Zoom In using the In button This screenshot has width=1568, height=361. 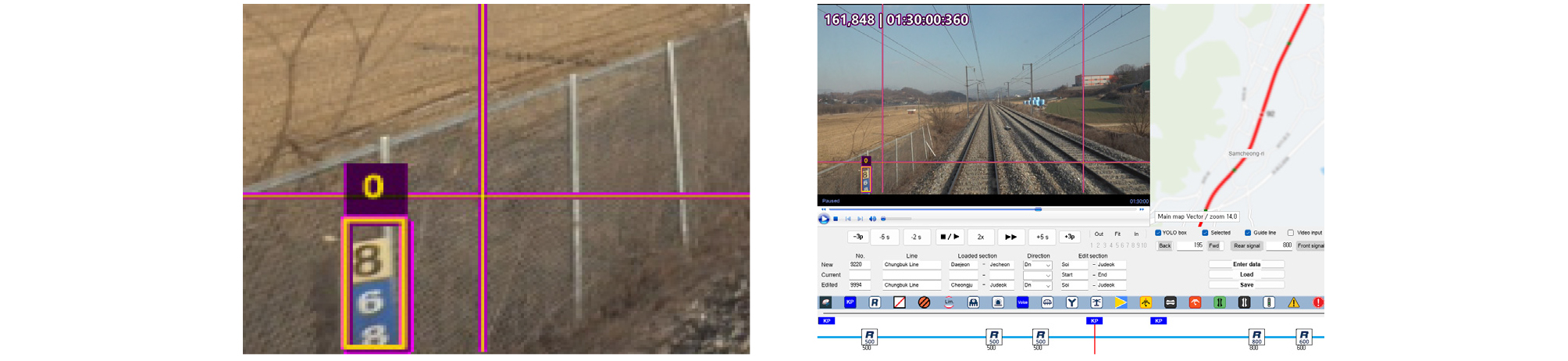point(1136,234)
